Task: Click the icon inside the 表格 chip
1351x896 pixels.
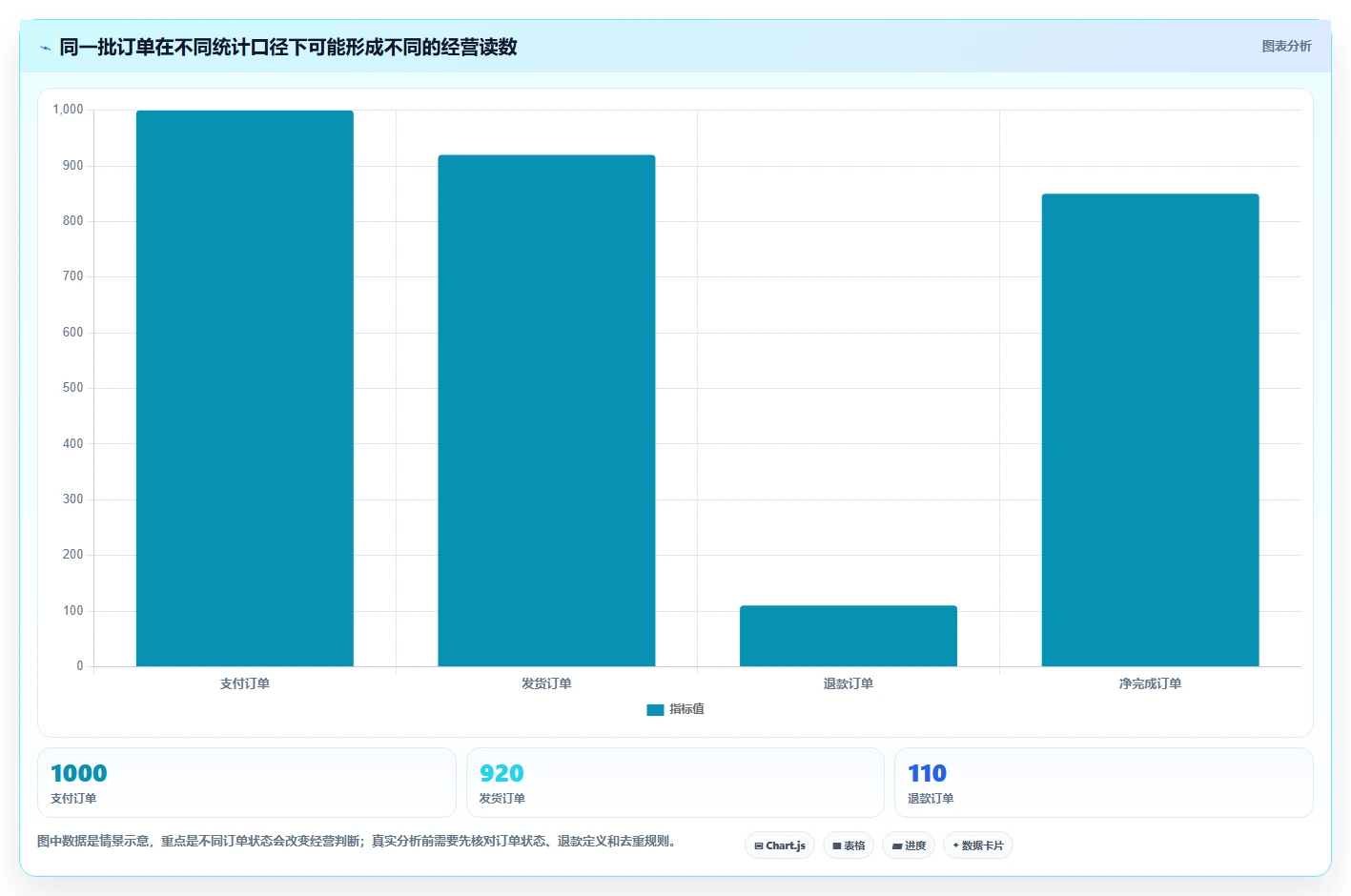Action: pos(837,846)
